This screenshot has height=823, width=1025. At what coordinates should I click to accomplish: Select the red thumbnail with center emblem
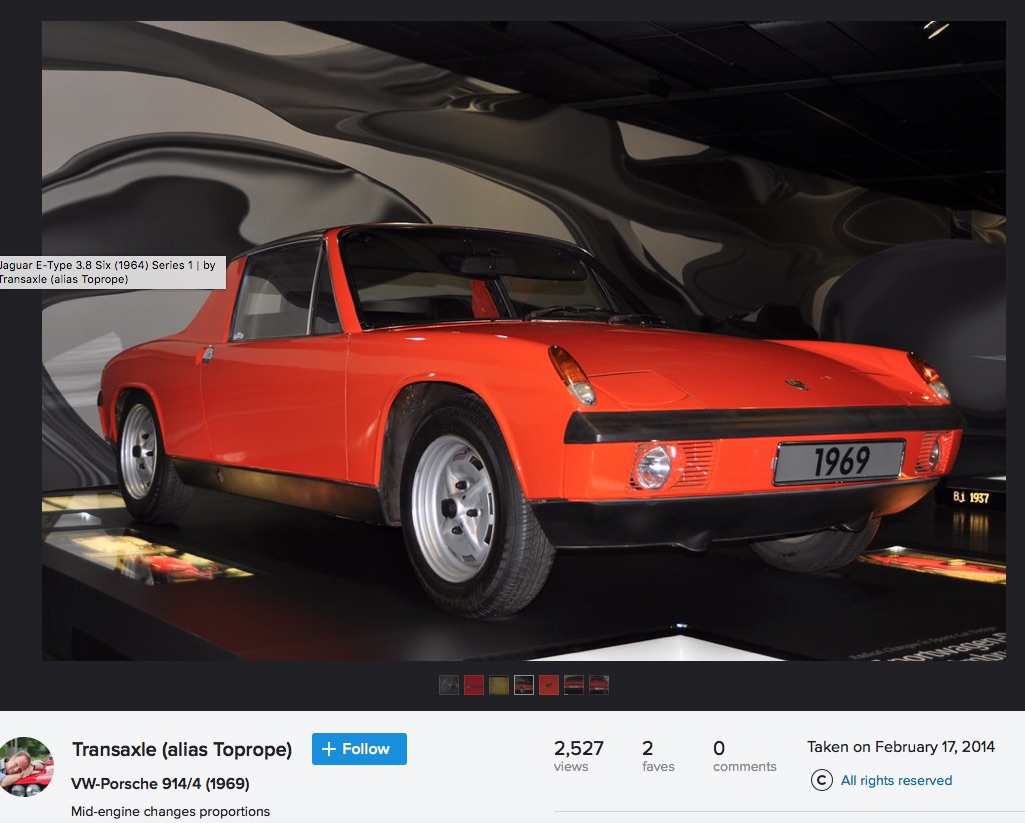click(x=548, y=684)
